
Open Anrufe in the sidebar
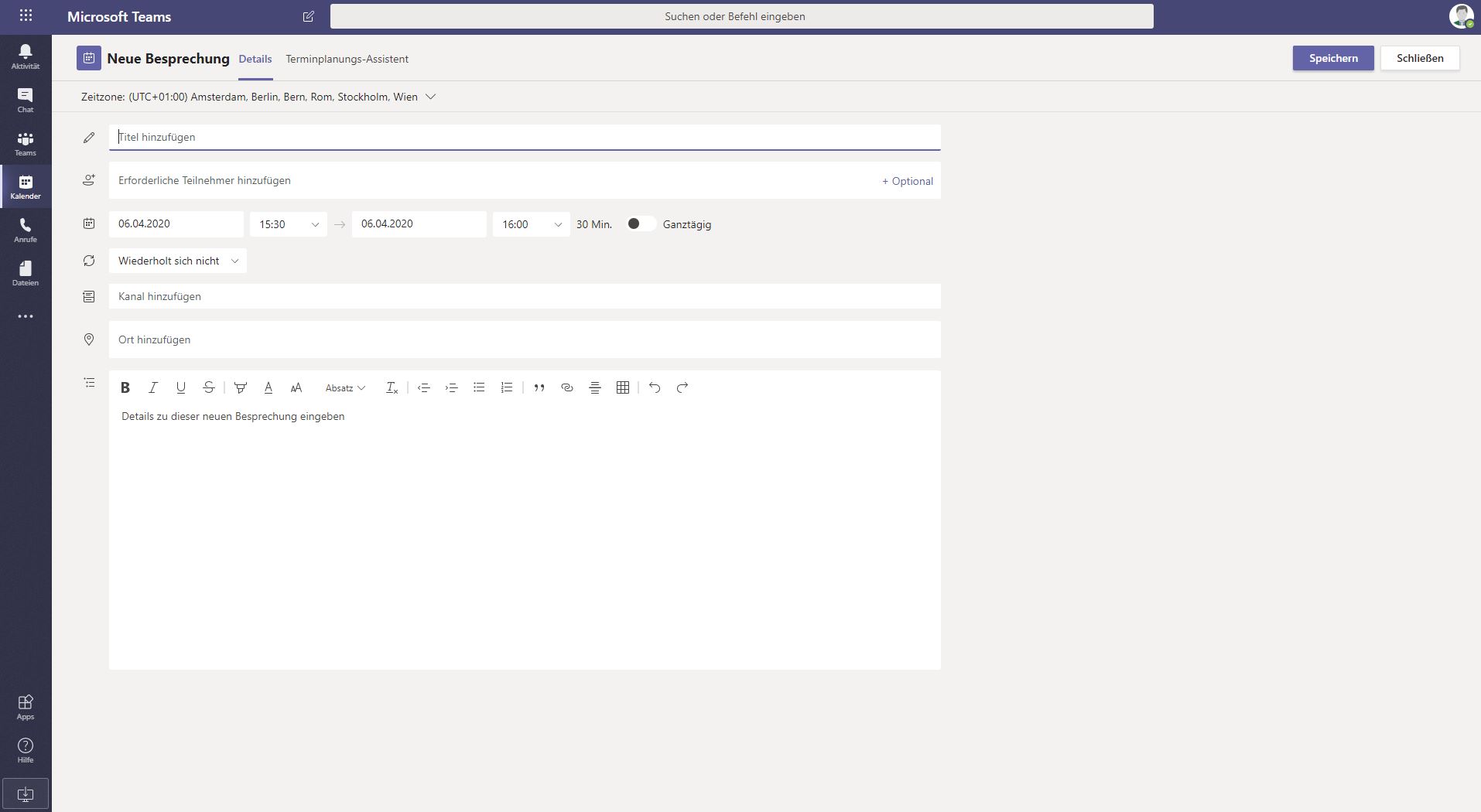[26, 230]
